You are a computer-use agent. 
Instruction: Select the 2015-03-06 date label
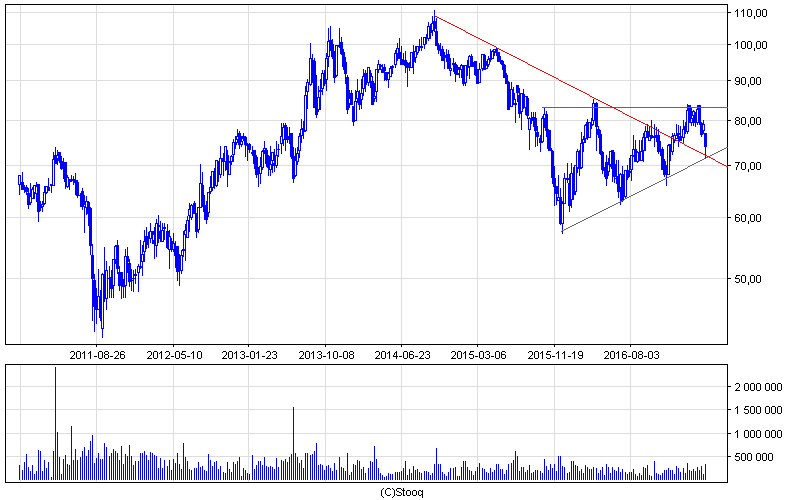coord(478,355)
